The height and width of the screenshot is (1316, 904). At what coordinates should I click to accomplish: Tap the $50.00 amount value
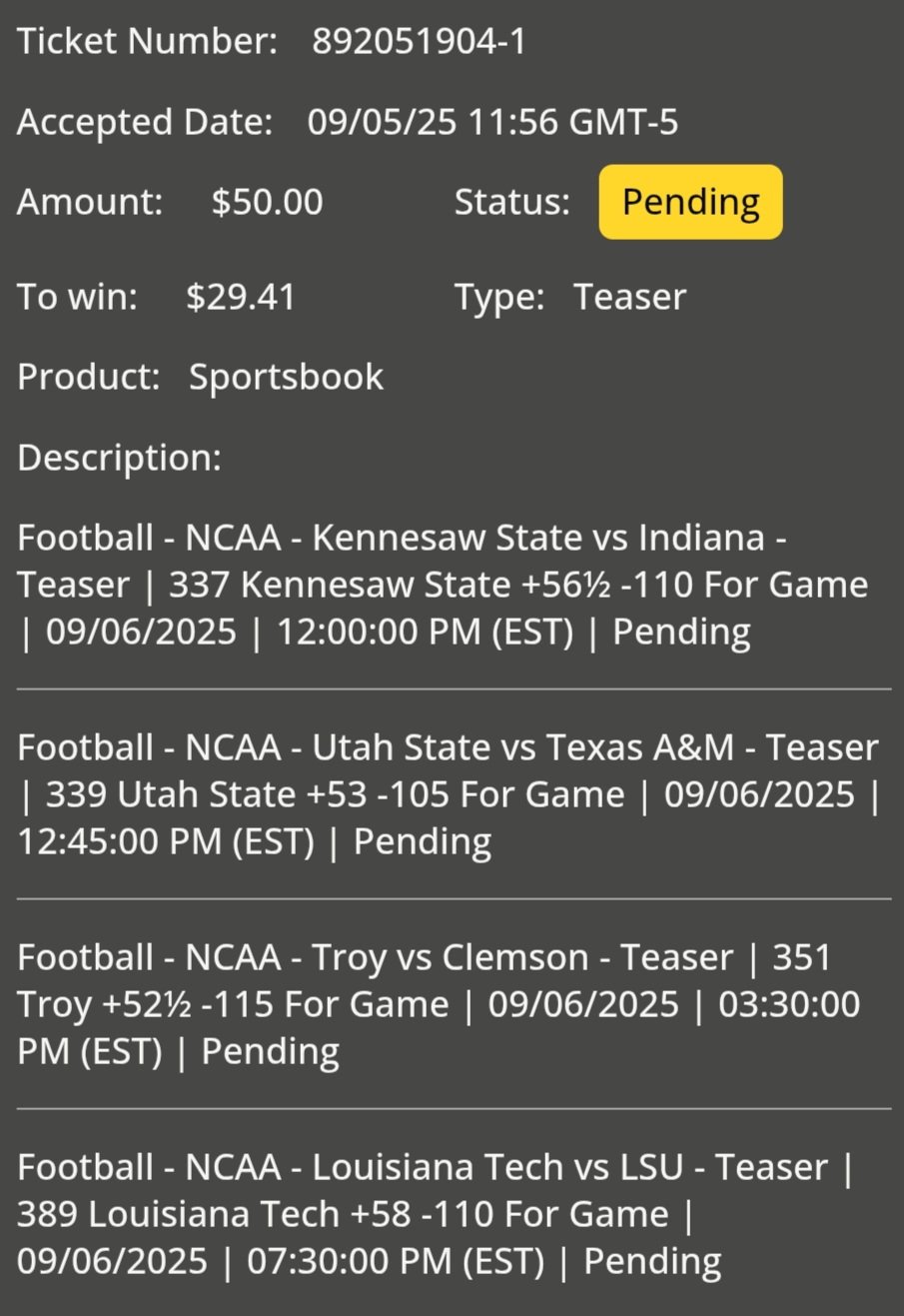[x=267, y=202]
